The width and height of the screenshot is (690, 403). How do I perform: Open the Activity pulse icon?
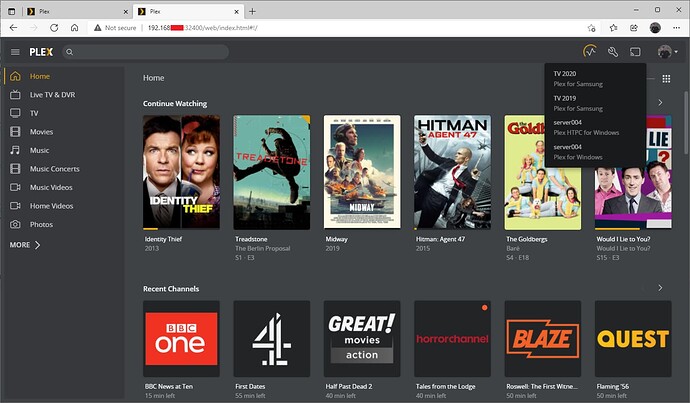(x=590, y=51)
